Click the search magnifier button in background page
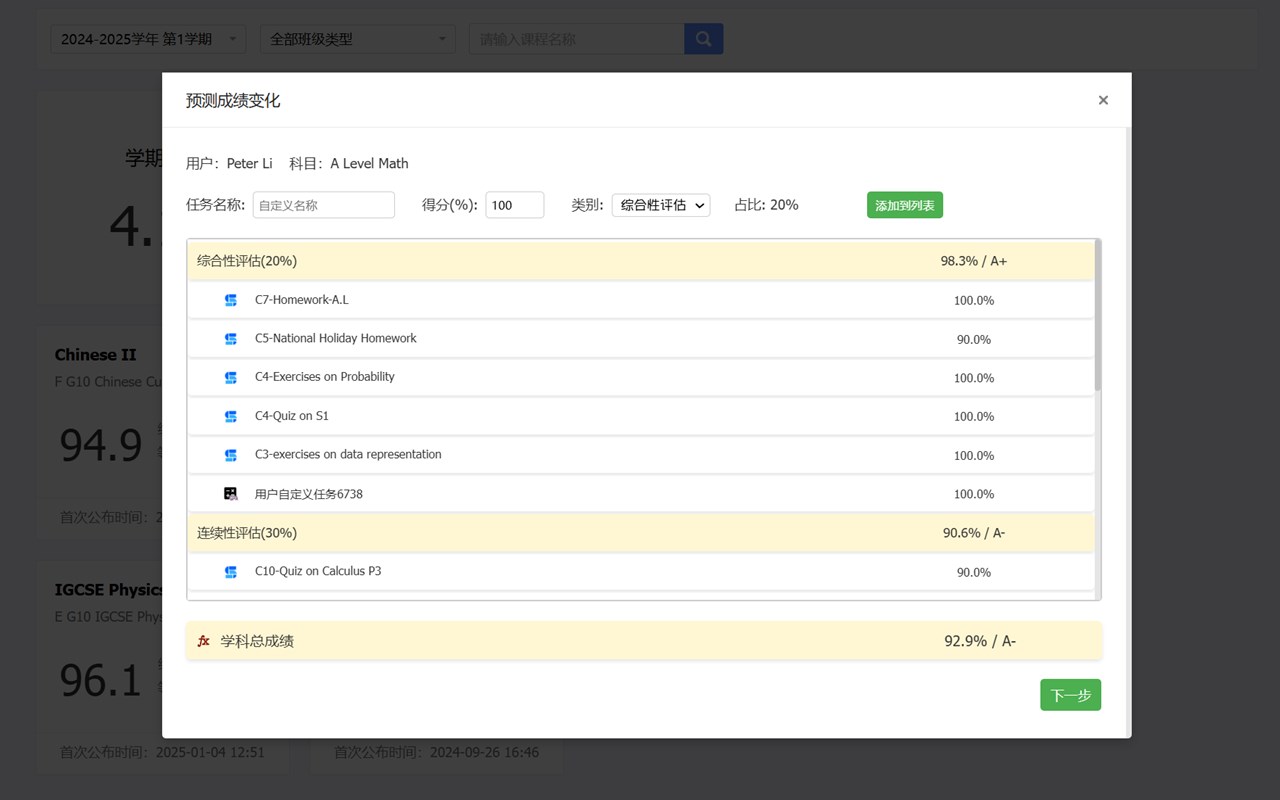Screen dimensions: 1280x800 pyautogui.click(x=703, y=39)
